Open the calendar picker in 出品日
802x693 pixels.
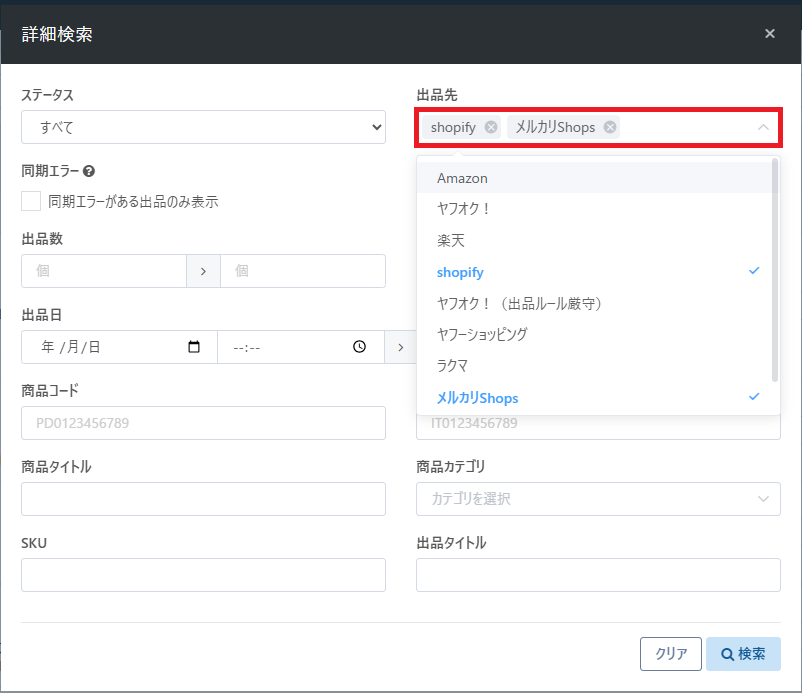click(x=194, y=347)
